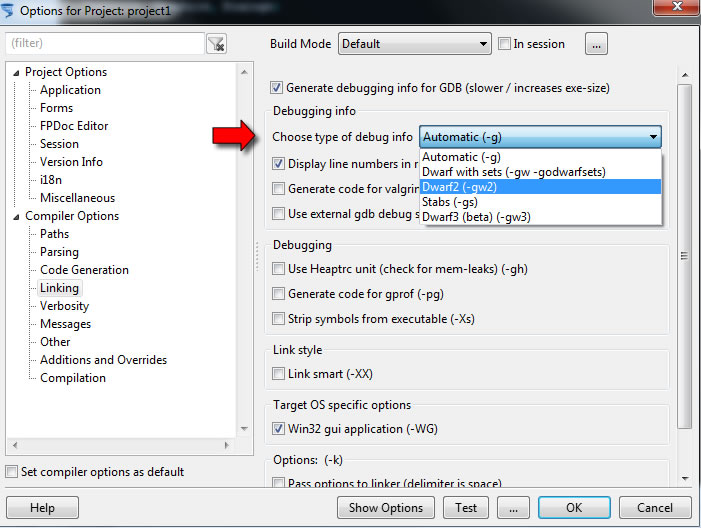Select Messages tree item

[x=65, y=324]
